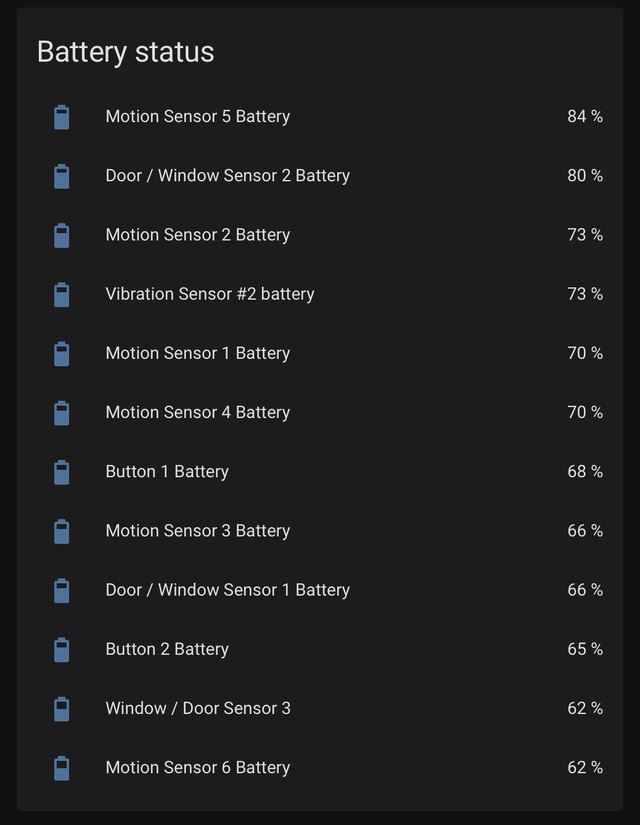This screenshot has width=640, height=825.
Task: Click the Button 2 battery icon
Action: point(61,649)
